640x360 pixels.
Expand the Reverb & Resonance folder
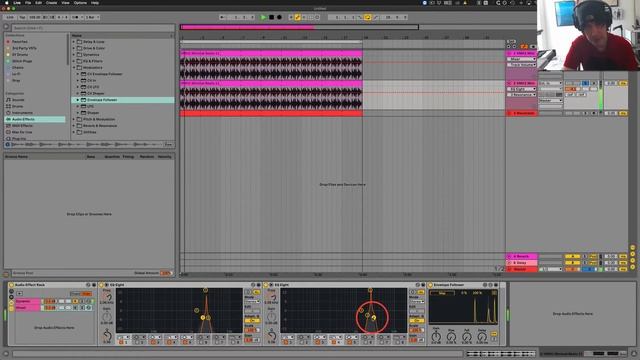[74, 126]
